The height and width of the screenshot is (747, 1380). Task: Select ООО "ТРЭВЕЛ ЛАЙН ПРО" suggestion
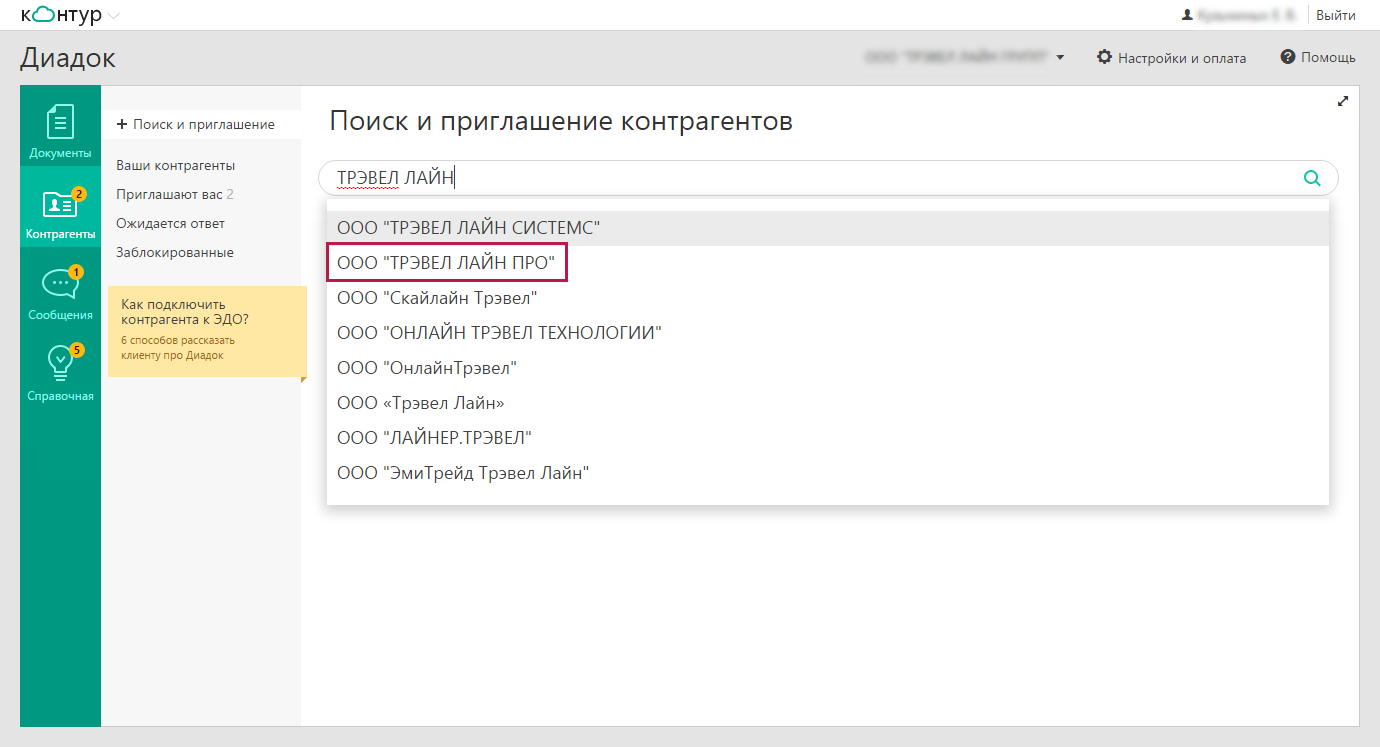tap(446, 263)
